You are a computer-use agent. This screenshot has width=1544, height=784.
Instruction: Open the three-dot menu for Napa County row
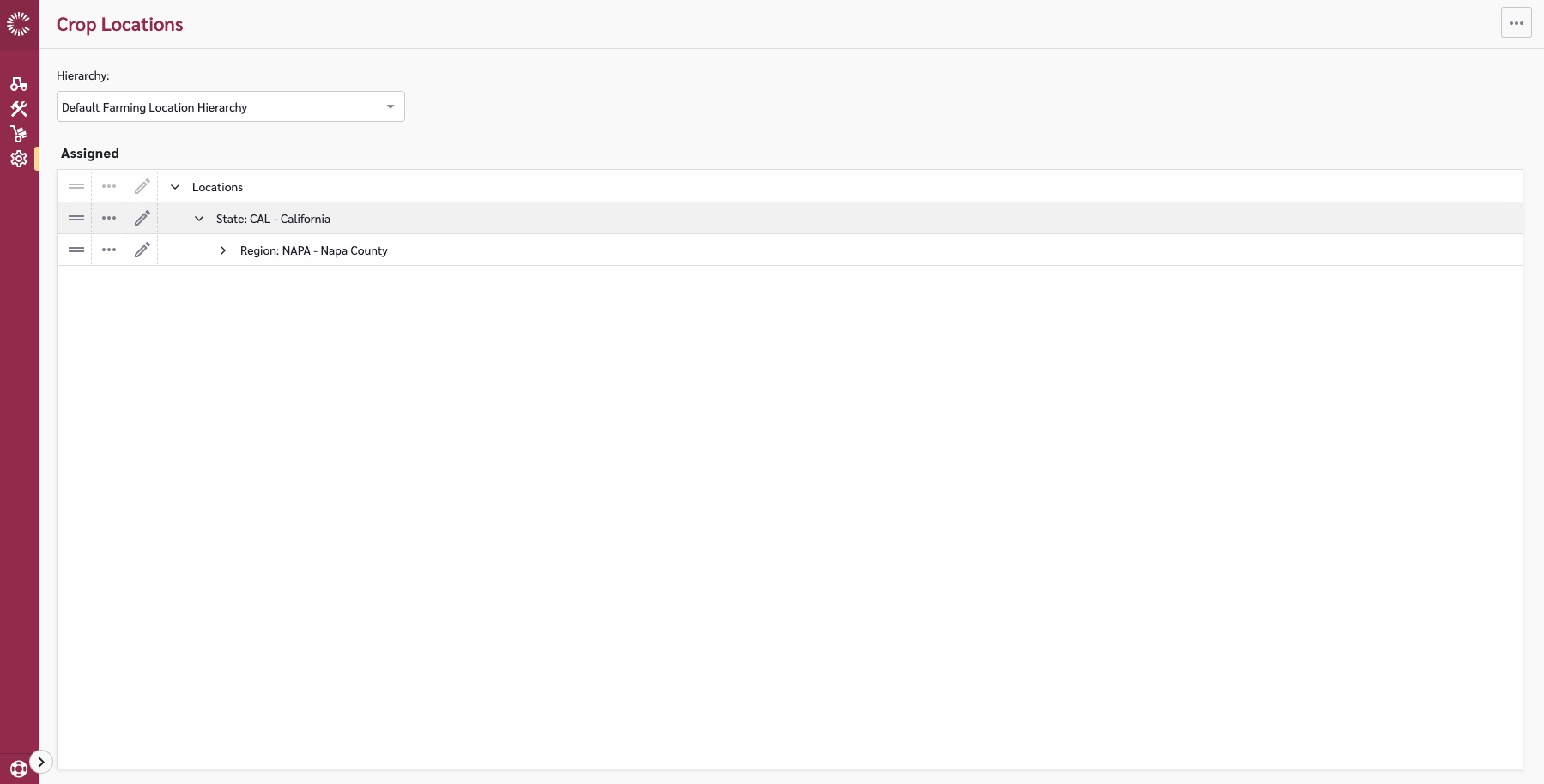coord(109,250)
